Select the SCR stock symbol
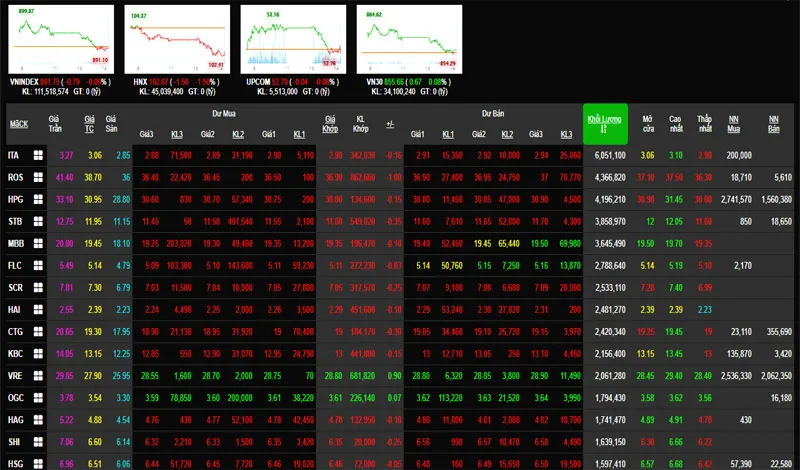Viewport: 800px width, 470px height. coord(15,287)
